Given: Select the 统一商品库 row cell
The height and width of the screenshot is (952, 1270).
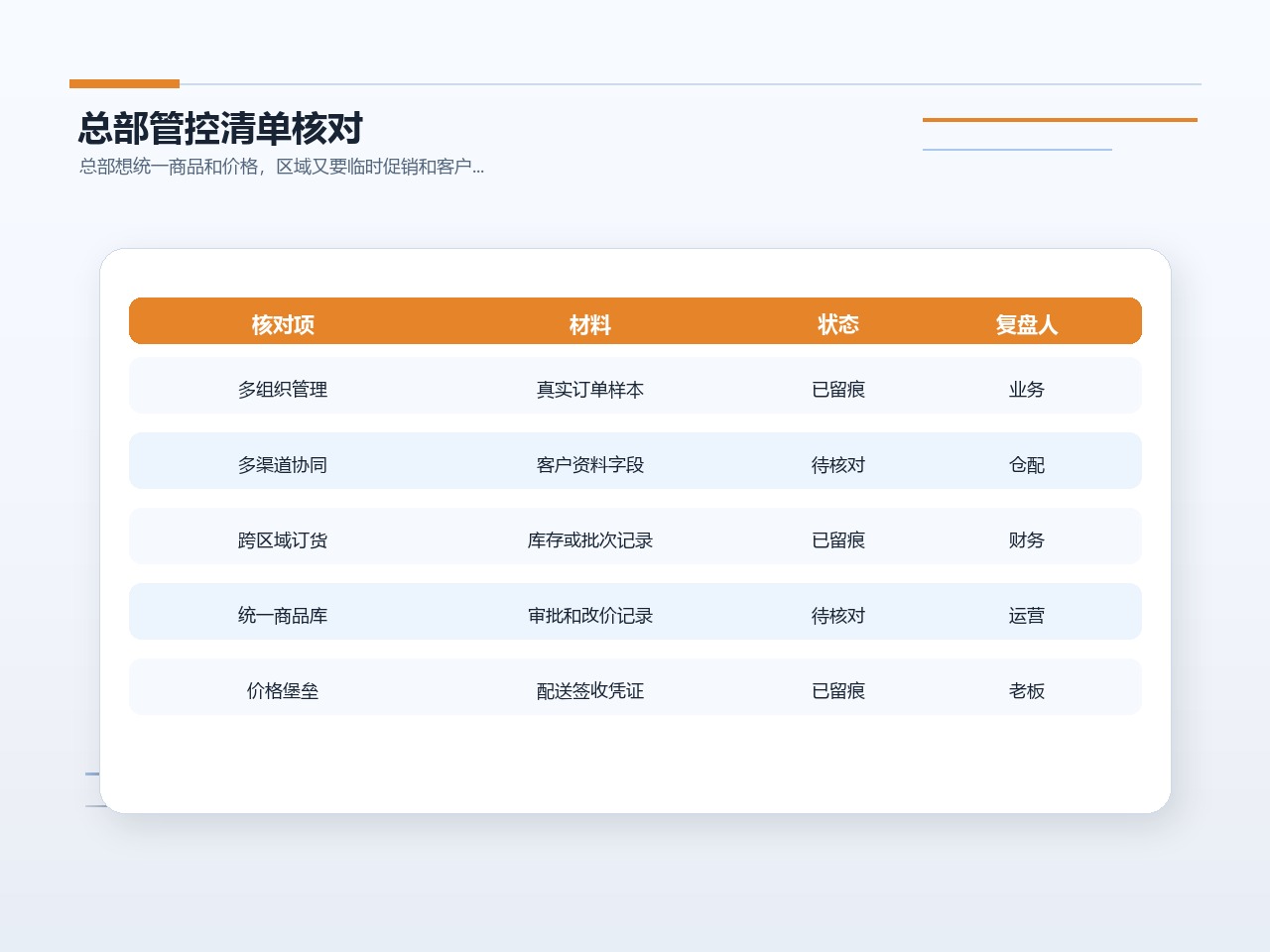Looking at the screenshot, I should [283, 616].
